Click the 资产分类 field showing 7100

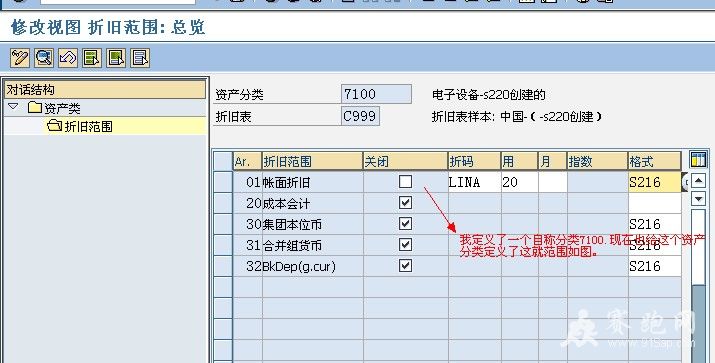click(376, 94)
